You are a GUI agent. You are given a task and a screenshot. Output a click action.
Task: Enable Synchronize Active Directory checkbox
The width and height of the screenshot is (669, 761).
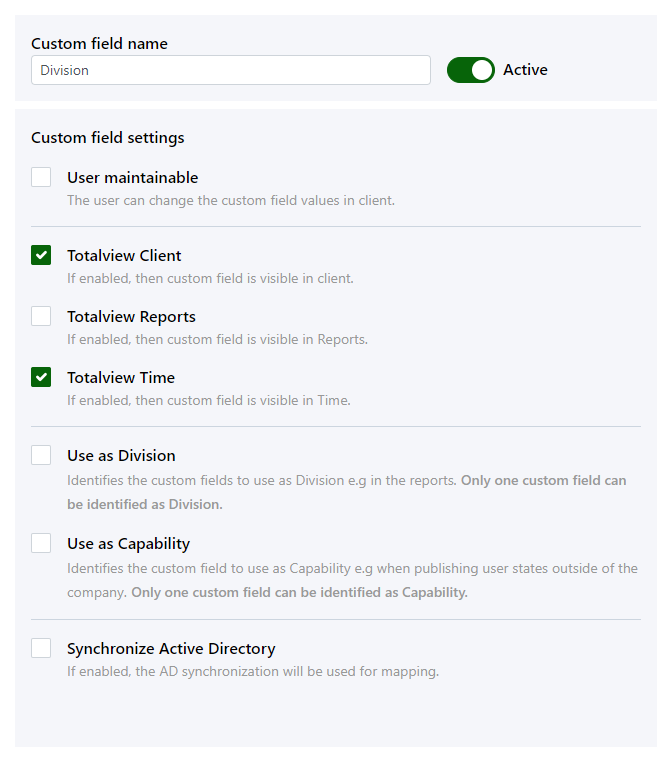point(41,648)
